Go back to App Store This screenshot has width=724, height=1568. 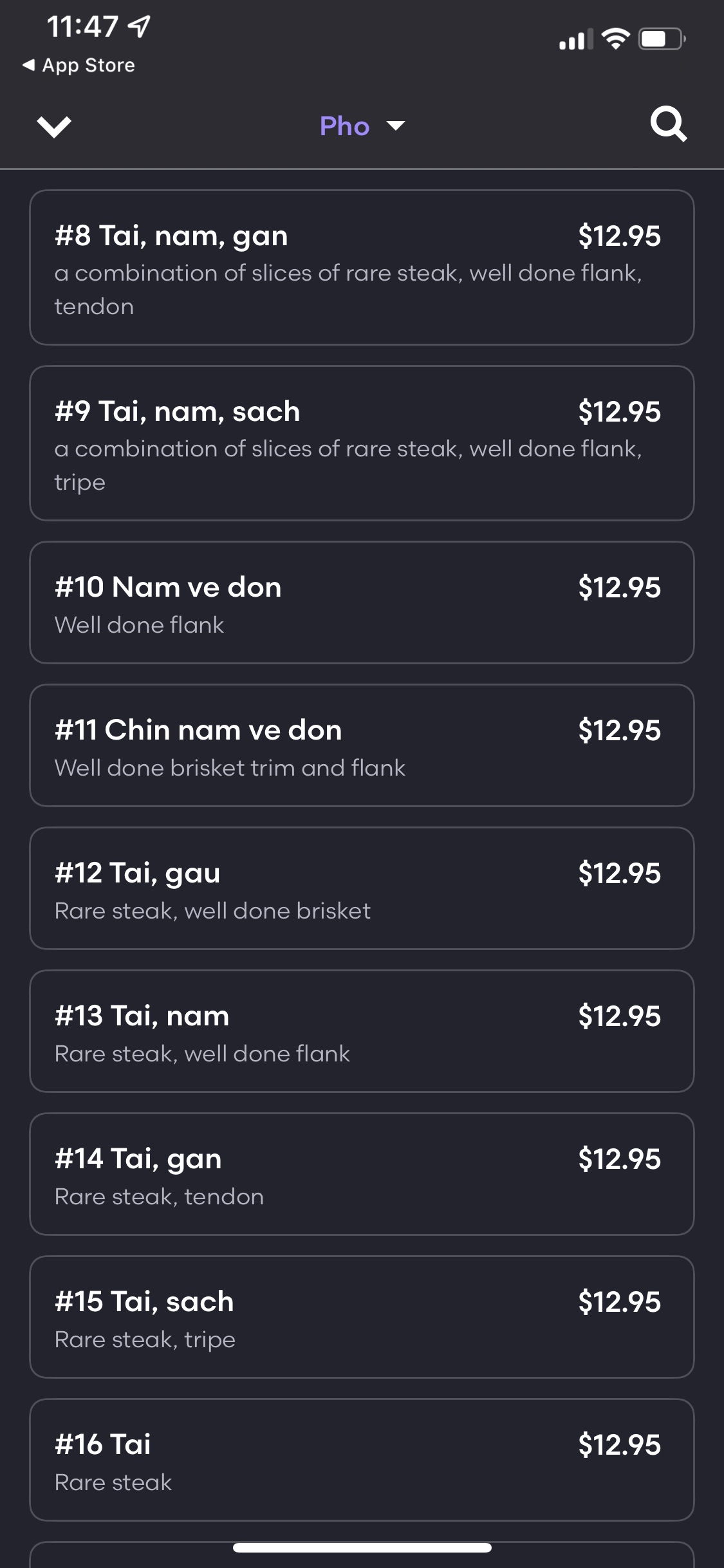click(88, 65)
